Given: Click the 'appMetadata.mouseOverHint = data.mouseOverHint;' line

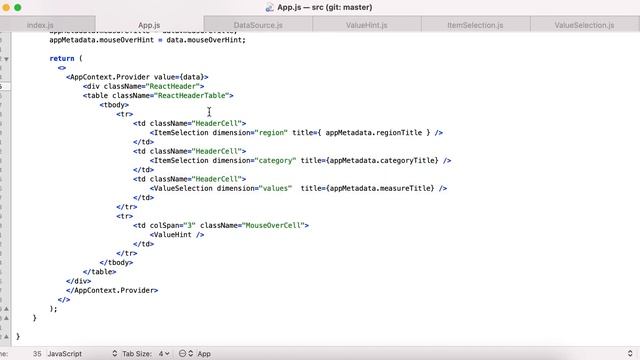Looking at the screenshot, I should click(147, 40).
